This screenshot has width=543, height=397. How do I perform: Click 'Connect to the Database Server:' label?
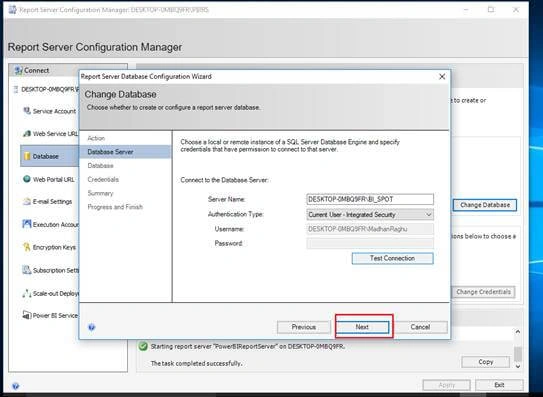[224, 180]
